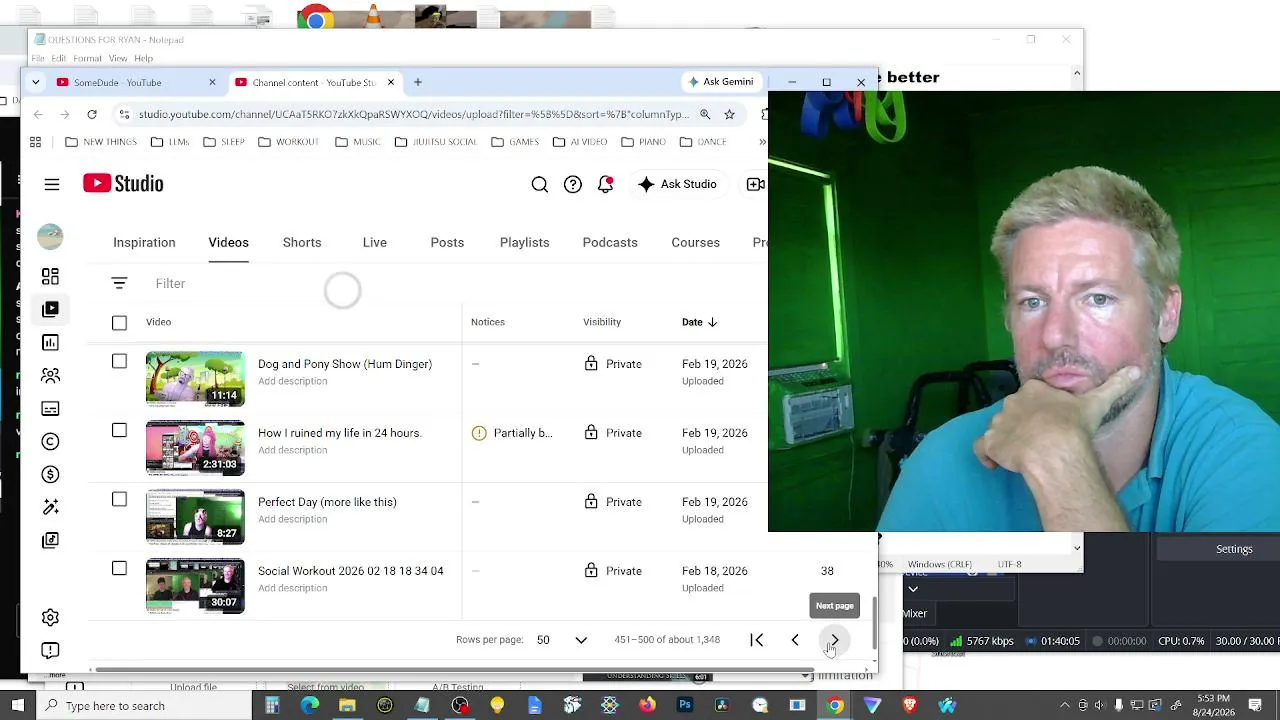
Task: Expand Chrome tab search dropdown
Action: [x=36, y=82]
